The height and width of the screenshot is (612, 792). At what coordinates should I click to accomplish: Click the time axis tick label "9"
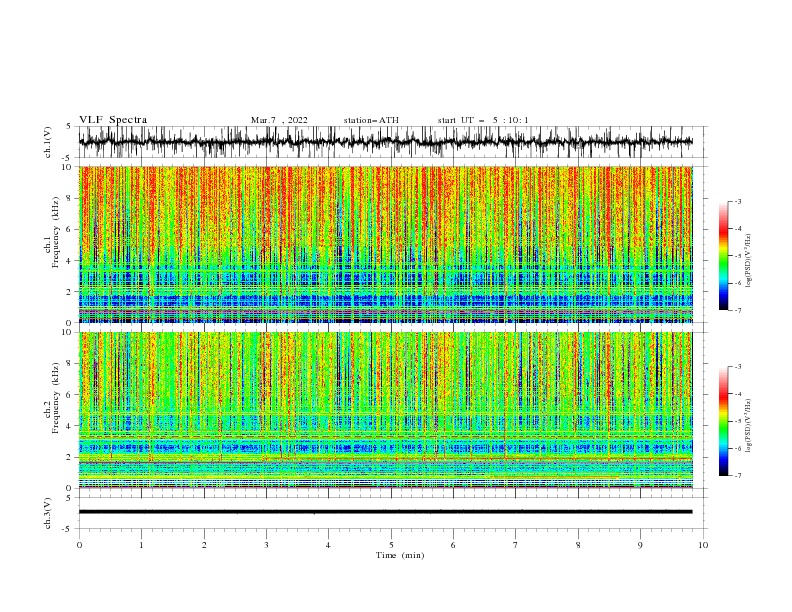coord(640,545)
